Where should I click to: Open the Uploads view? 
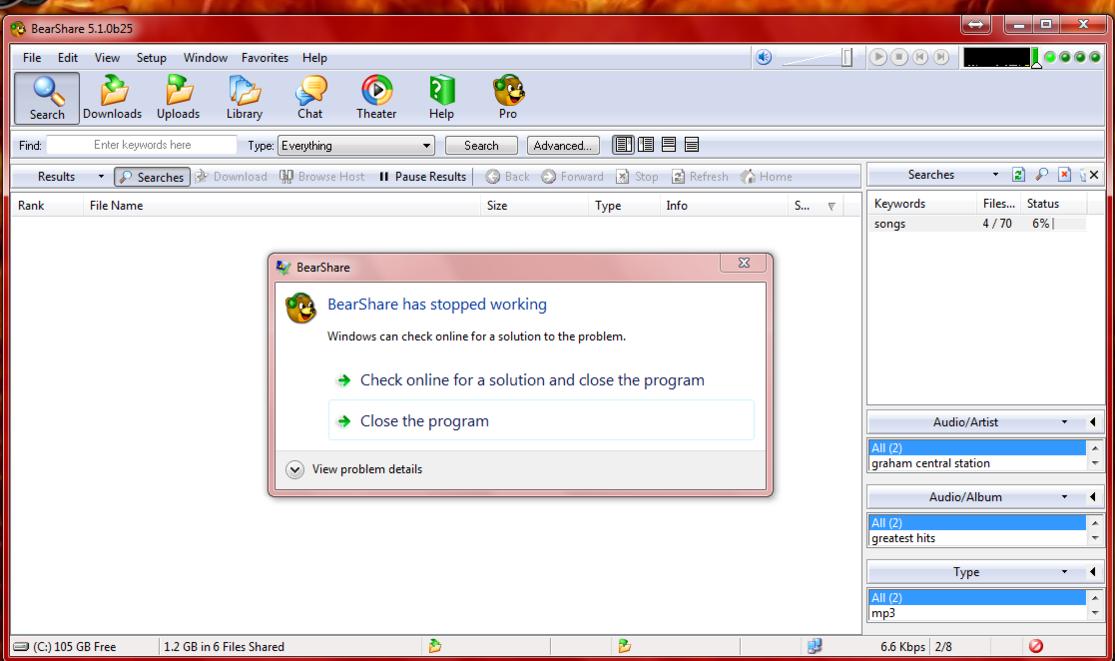pos(177,97)
